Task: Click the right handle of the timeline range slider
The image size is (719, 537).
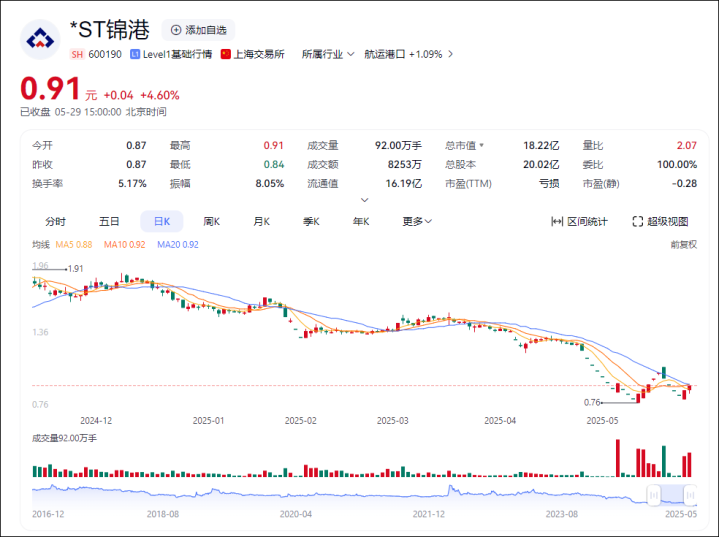Action: (x=690, y=495)
